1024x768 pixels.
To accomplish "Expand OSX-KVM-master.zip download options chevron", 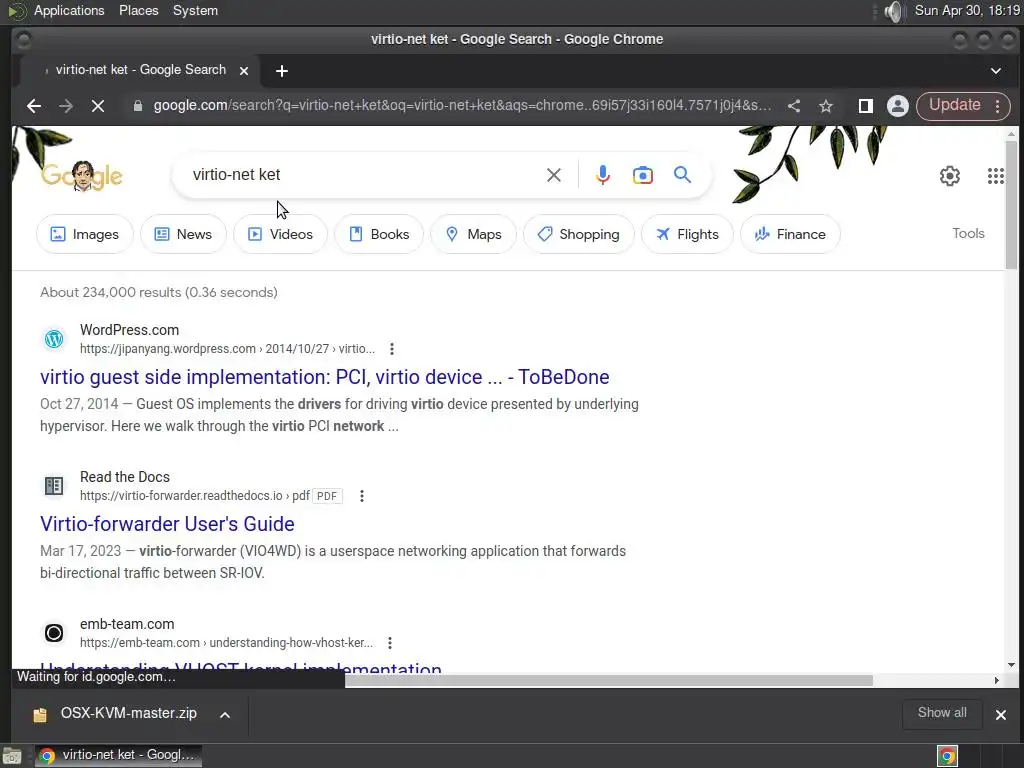I will (x=225, y=714).
